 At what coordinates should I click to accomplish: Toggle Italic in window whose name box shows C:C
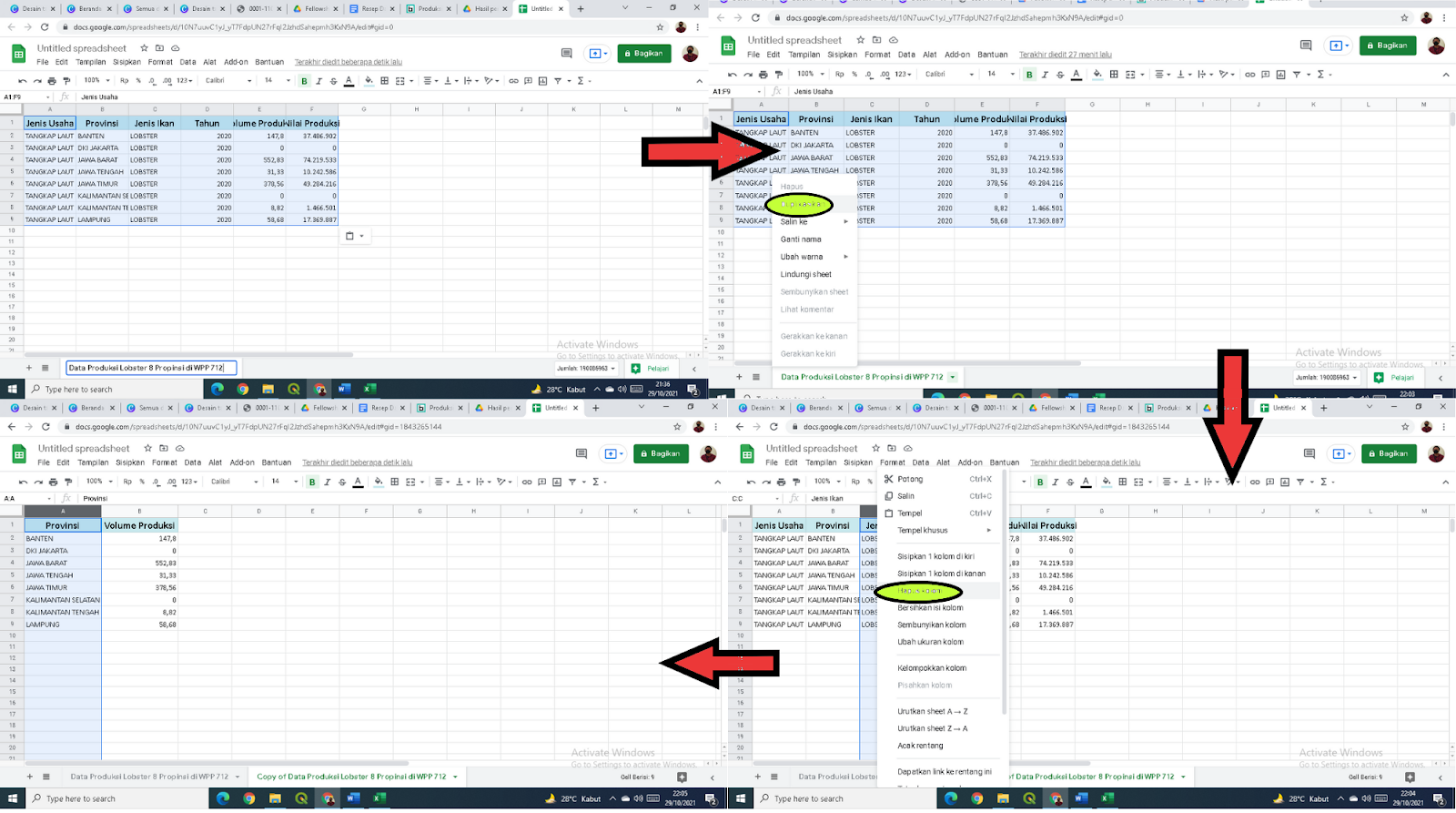[1055, 482]
